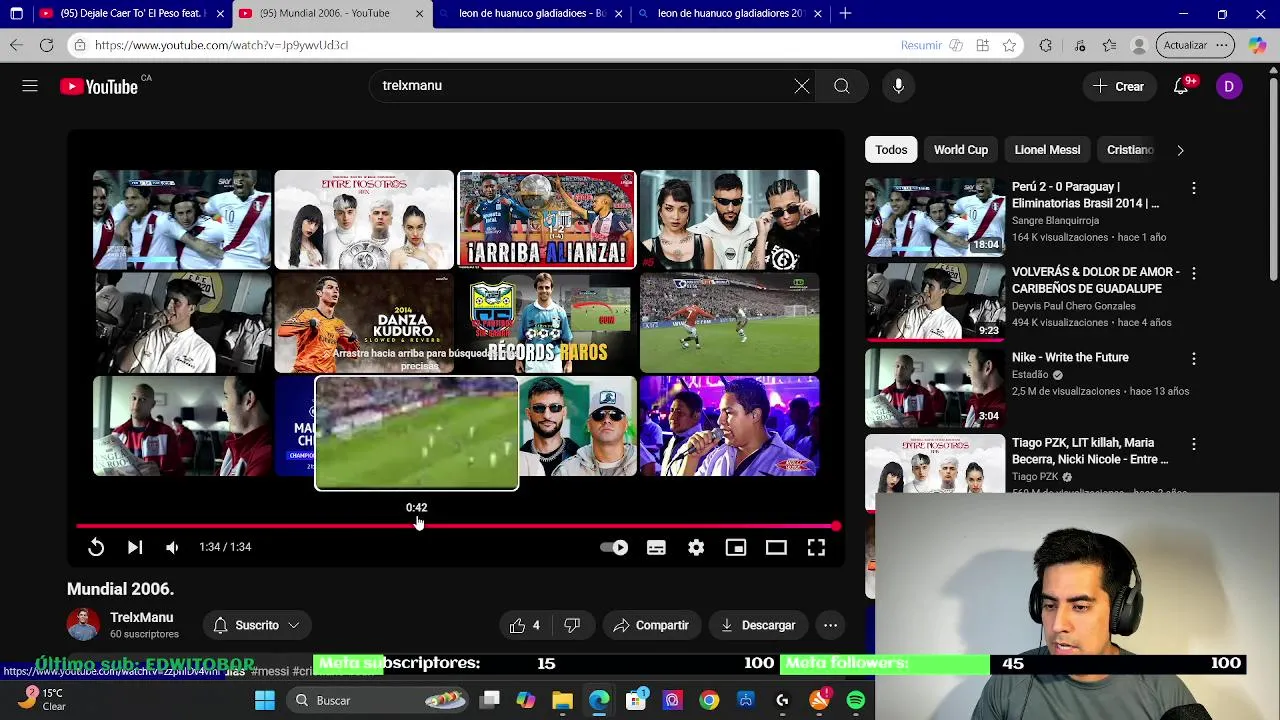Clear the search box with the X
This screenshot has height=720, width=1280.
click(x=802, y=86)
